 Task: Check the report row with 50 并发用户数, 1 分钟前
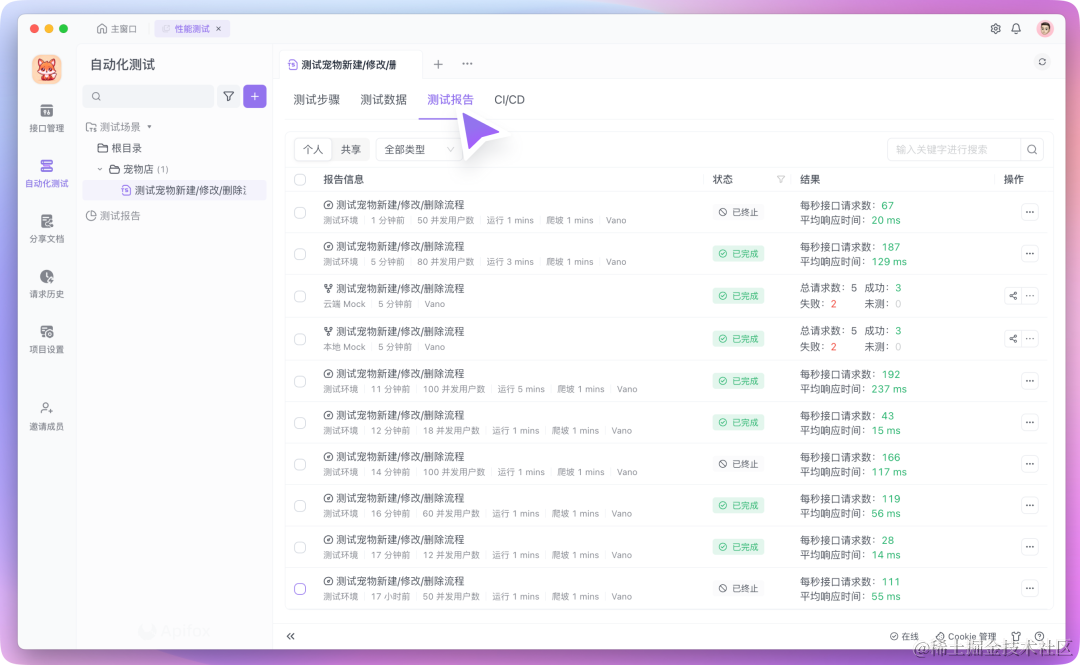tap(300, 212)
